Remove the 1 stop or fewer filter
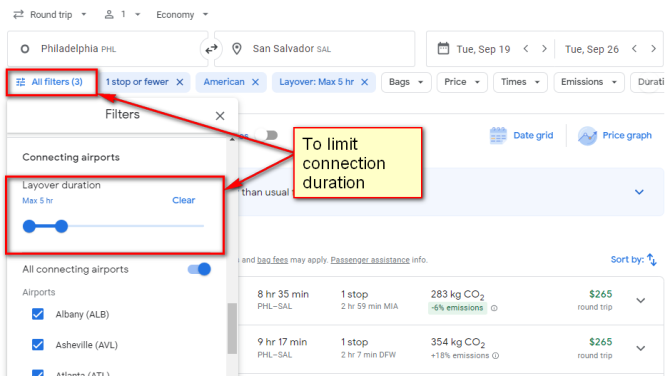Image resolution: width=670 pixels, height=376 pixels. [180, 82]
